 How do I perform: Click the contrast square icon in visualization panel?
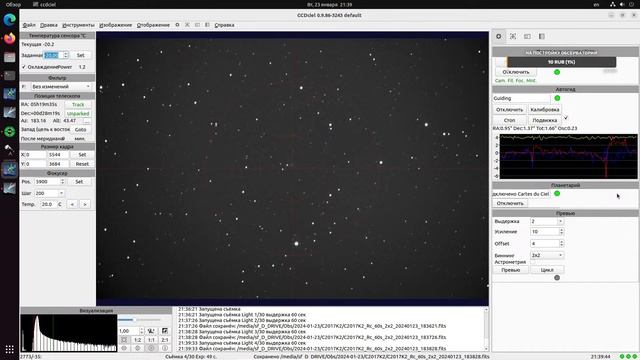tap(164, 331)
